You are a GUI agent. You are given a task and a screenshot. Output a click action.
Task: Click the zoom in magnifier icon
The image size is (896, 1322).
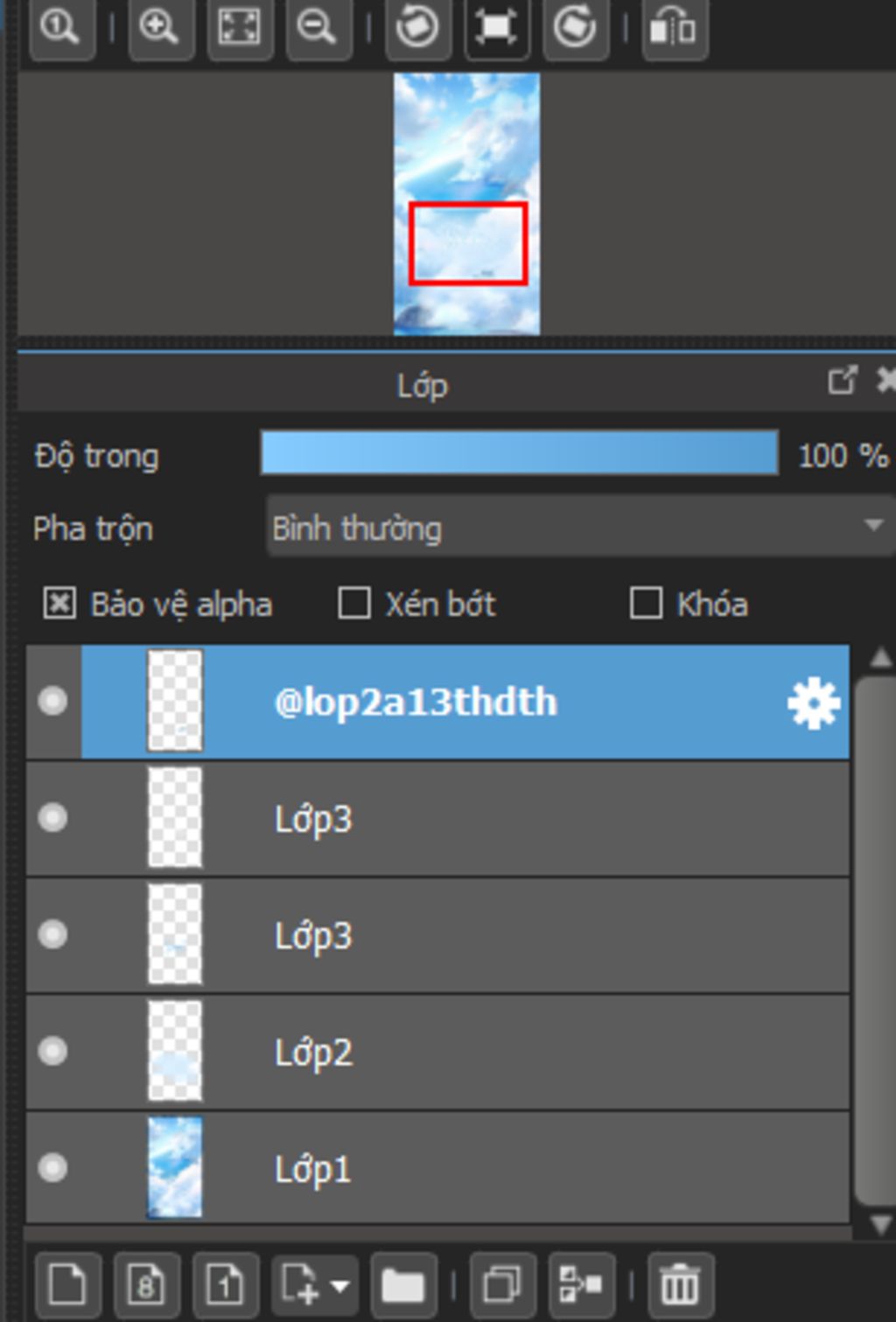[x=160, y=29]
